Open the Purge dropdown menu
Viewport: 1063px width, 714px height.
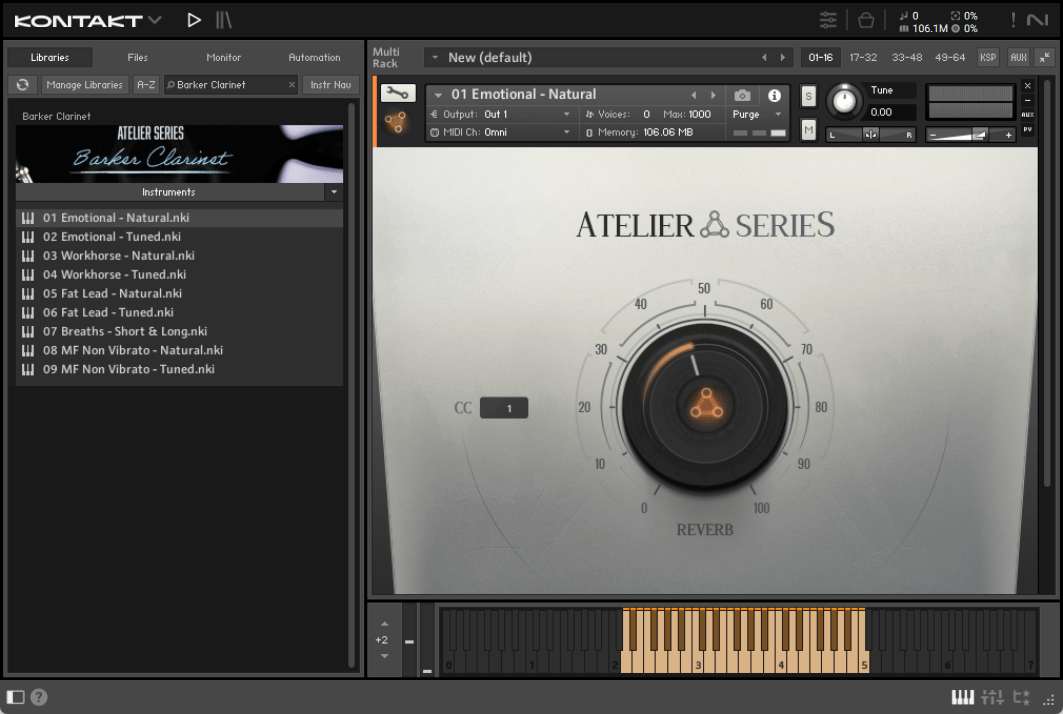[x=757, y=114]
